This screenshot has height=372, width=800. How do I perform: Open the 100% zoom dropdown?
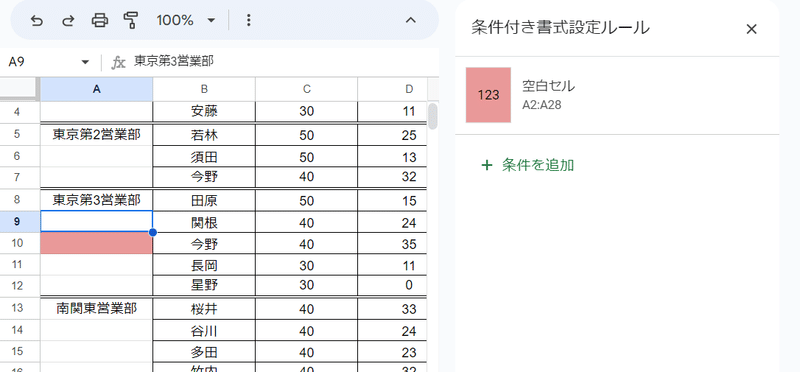tap(186, 20)
